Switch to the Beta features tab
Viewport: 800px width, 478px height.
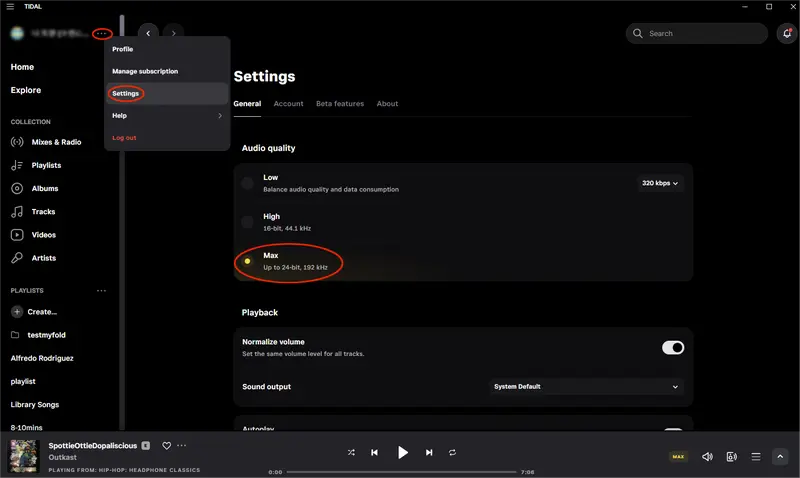point(340,104)
